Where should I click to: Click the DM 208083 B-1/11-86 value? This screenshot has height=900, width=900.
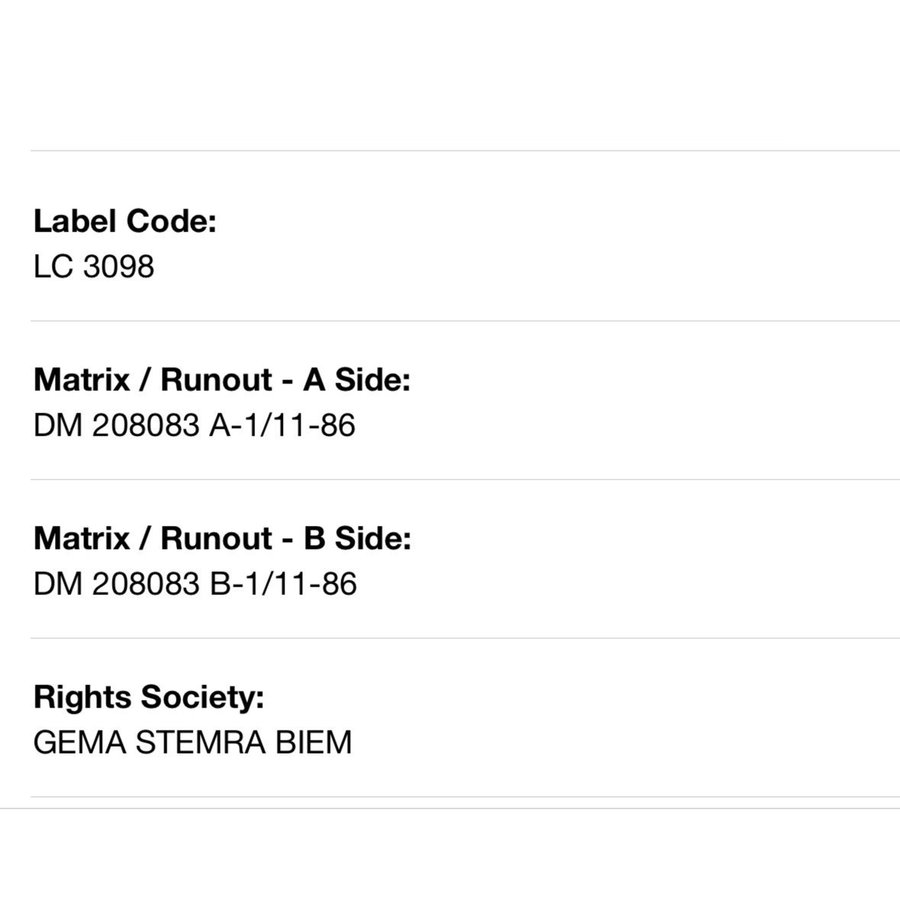click(x=195, y=584)
